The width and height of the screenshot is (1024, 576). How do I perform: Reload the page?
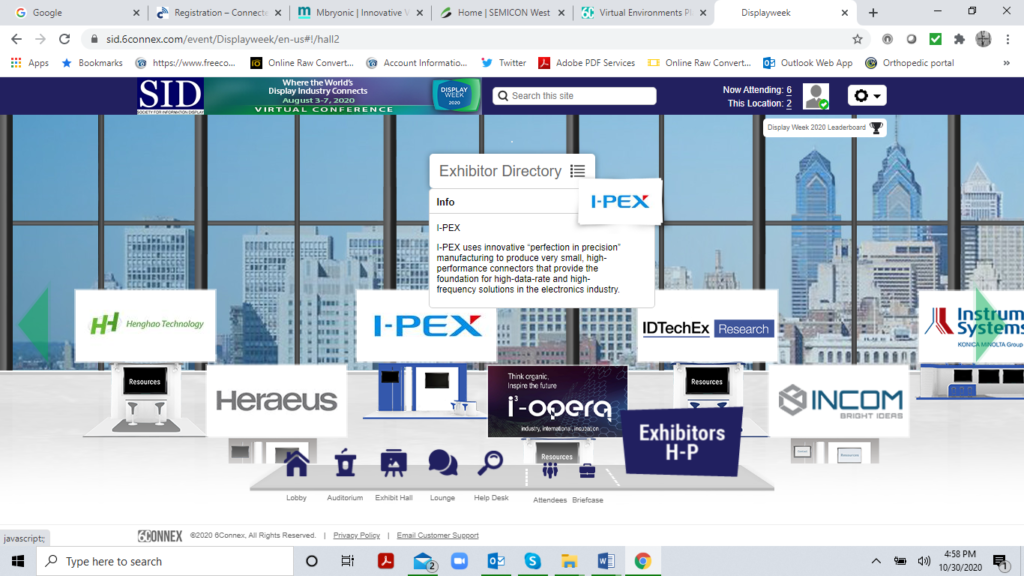pyautogui.click(x=64, y=39)
